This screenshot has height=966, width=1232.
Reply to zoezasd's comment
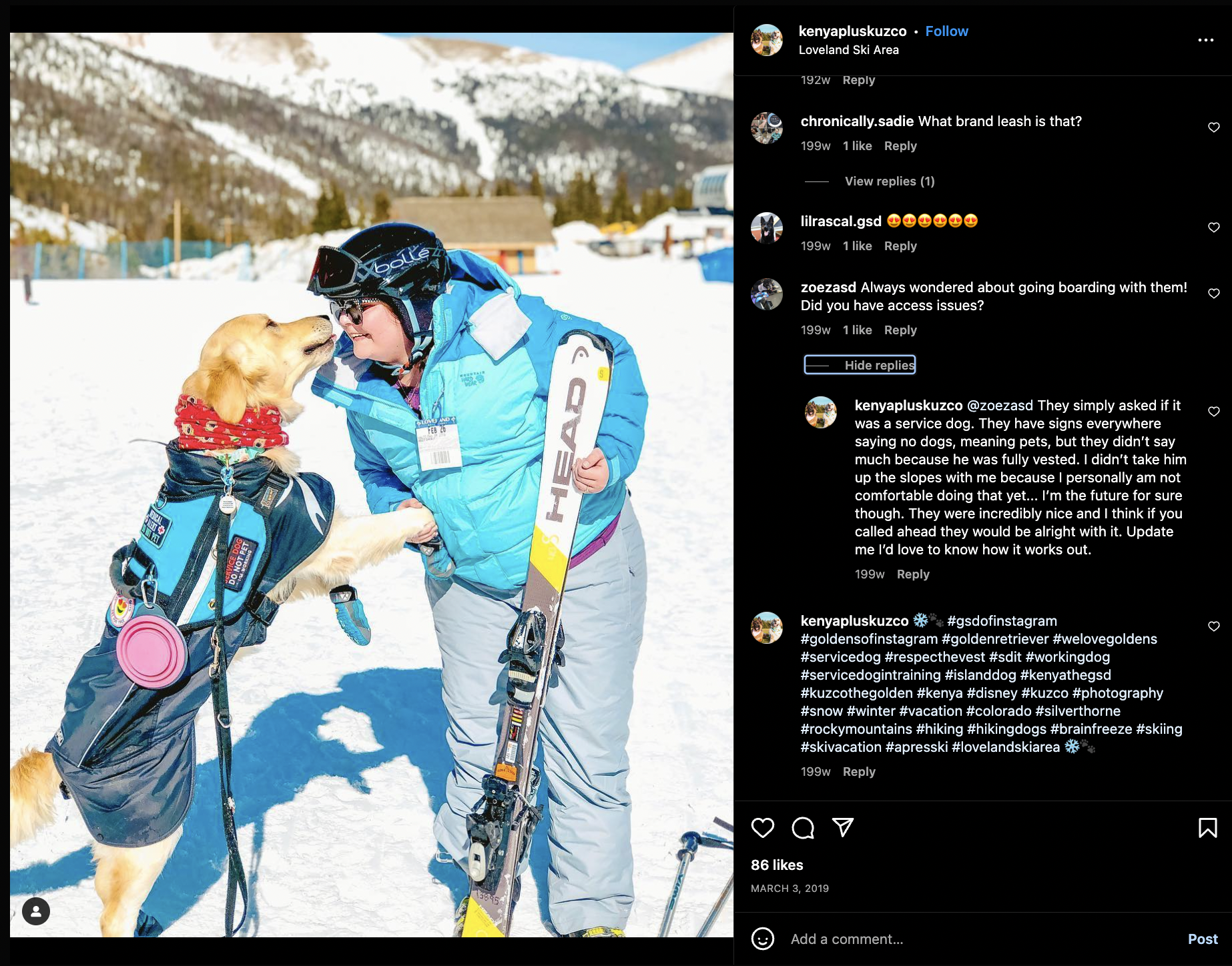pos(900,330)
